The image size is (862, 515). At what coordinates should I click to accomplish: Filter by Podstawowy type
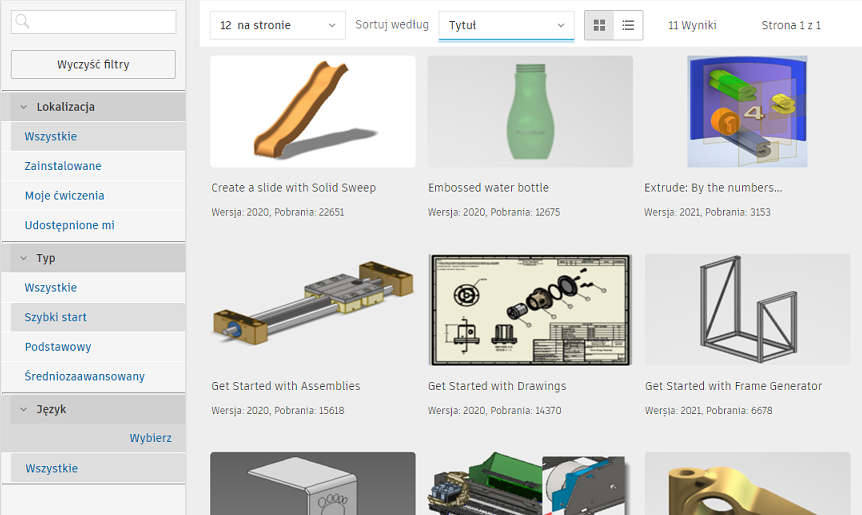tap(98, 347)
